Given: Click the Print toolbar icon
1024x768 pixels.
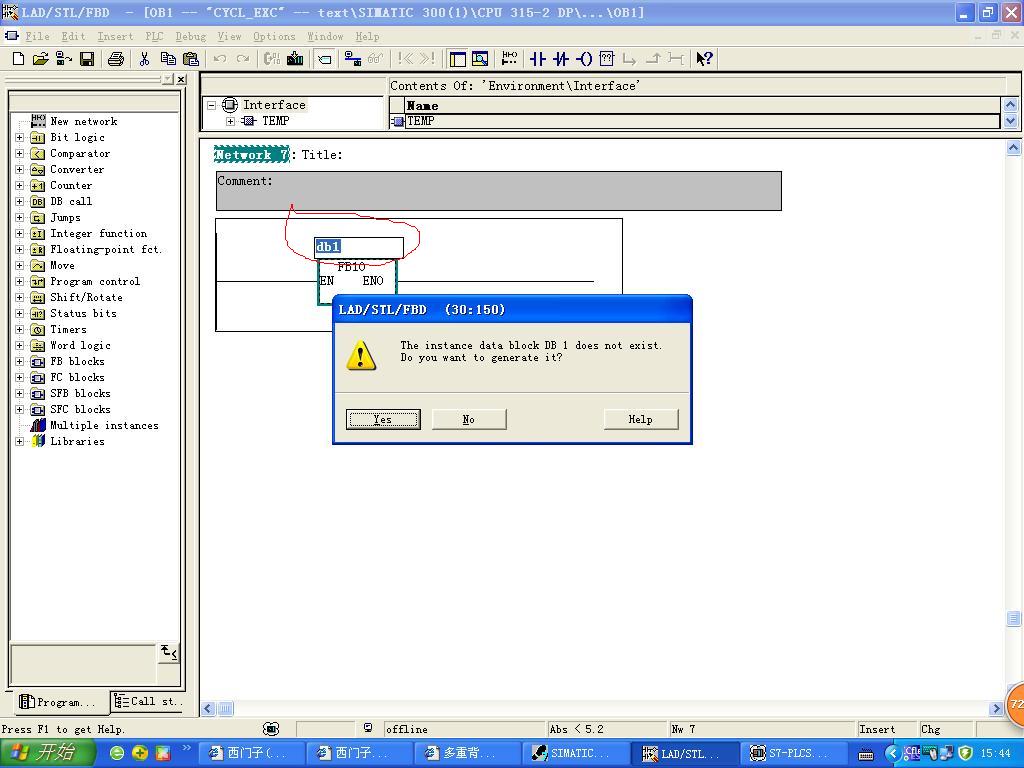Looking at the screenshot, I should 116,59.
